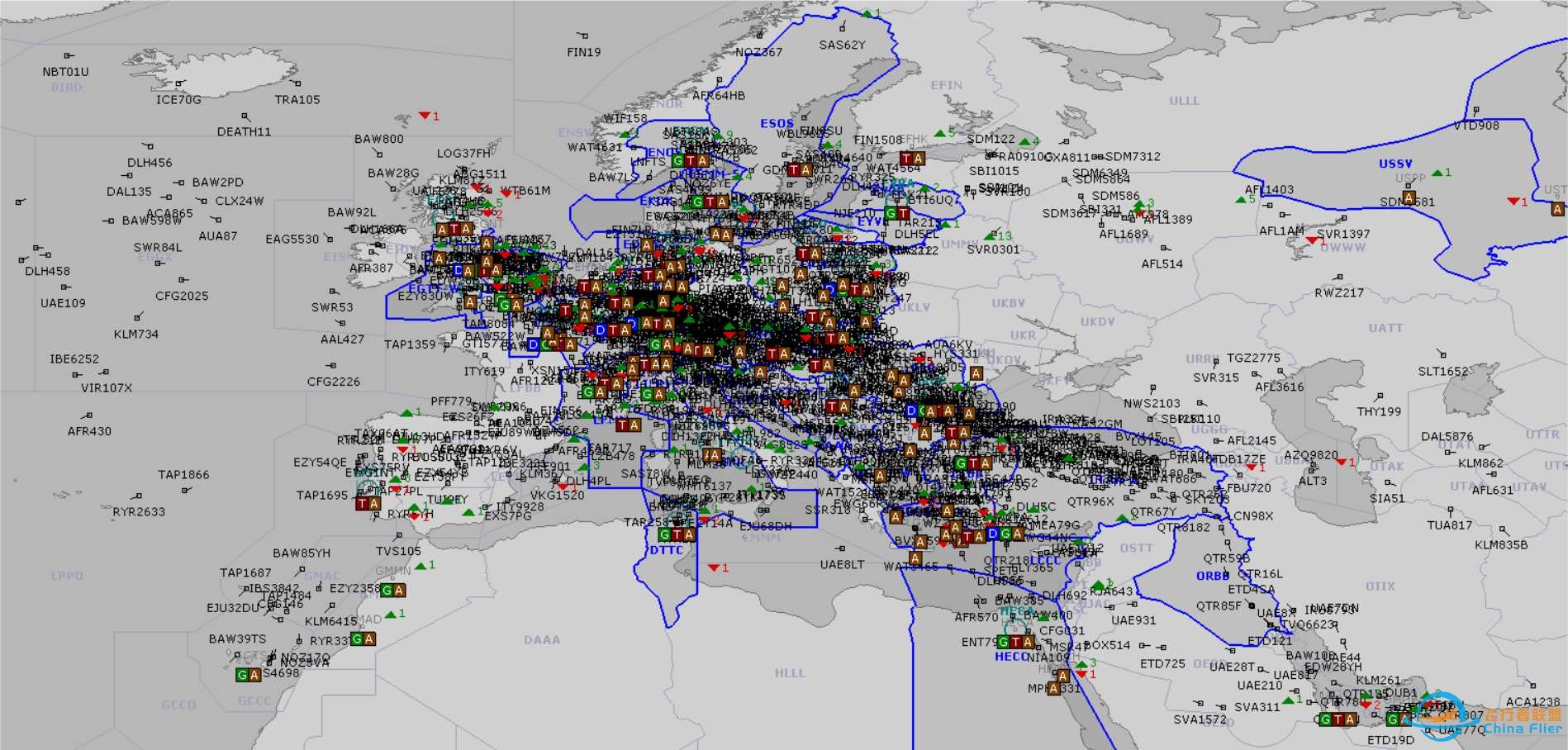Click the red departure arrow right of DTTC
The height and width of the screenshot is (750, 1568).
click(714, 567)
